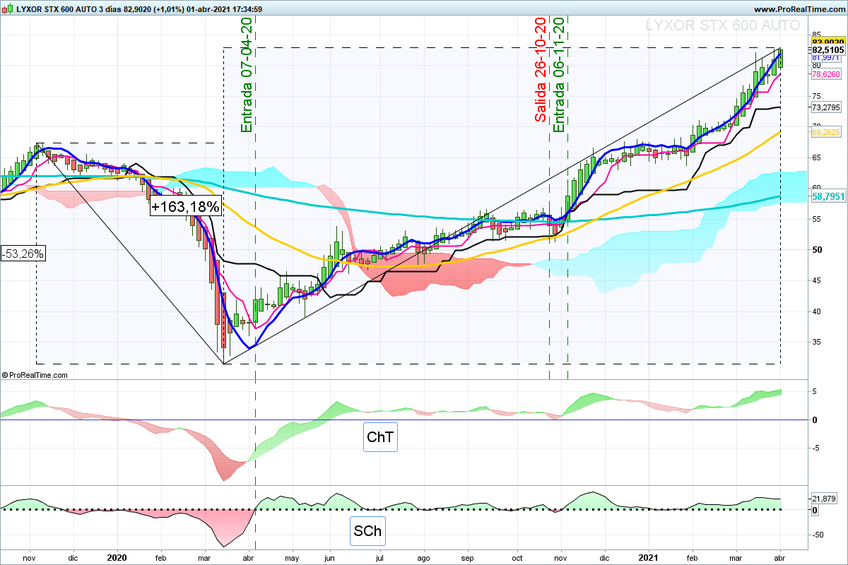
Task: Click the 2020 year label on time axis
Action: [117, 557]
